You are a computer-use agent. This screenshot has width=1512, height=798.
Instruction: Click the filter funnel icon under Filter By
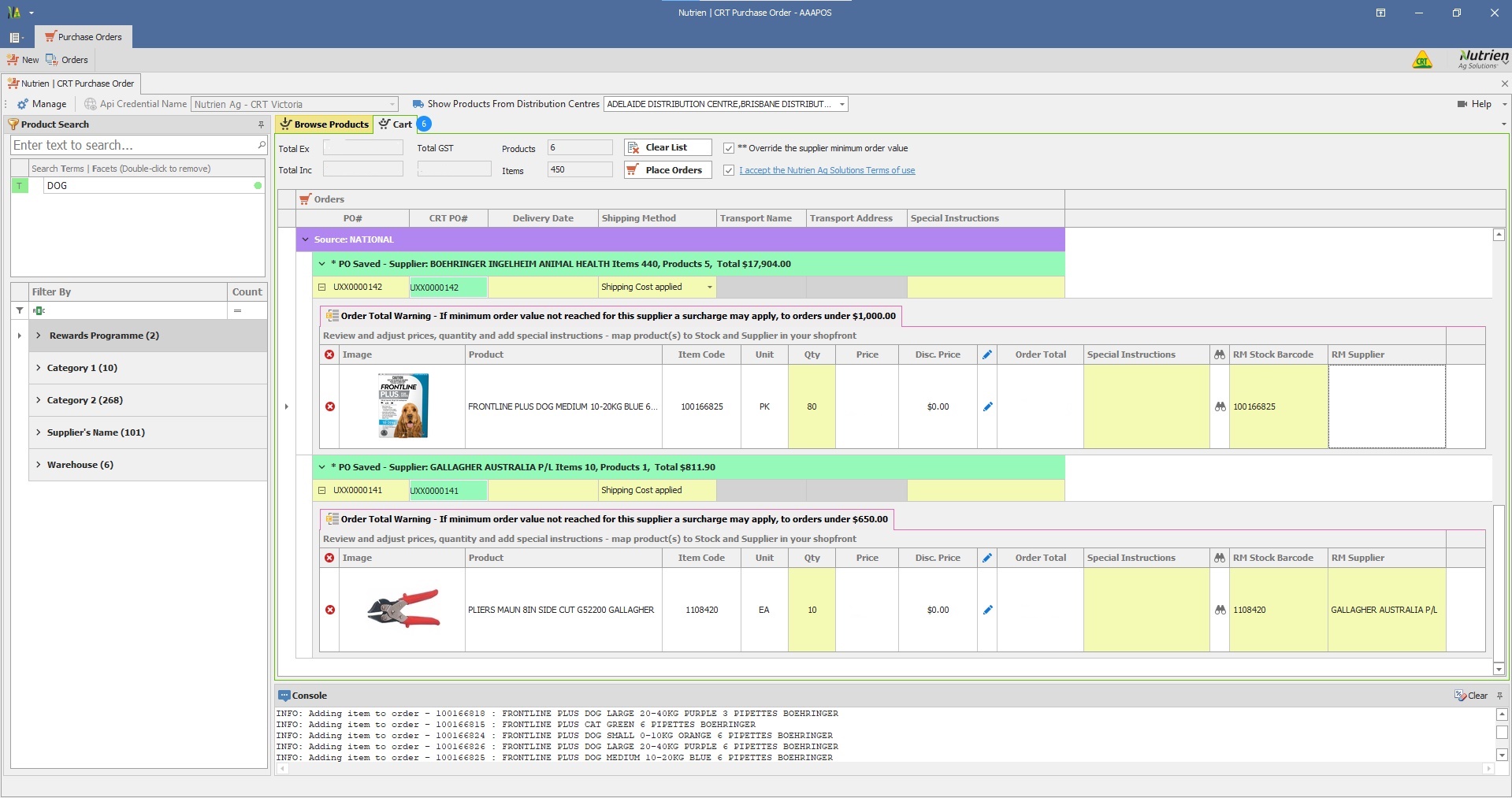coord(20,310)
